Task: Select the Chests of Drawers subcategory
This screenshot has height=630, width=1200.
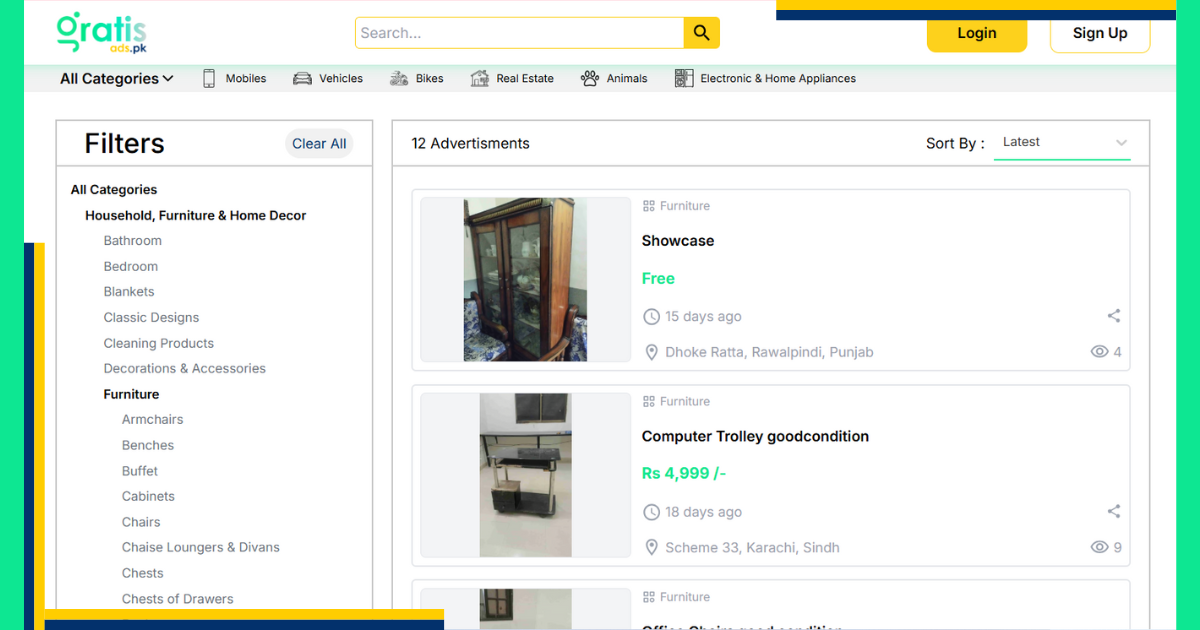Action: point(178,599)
